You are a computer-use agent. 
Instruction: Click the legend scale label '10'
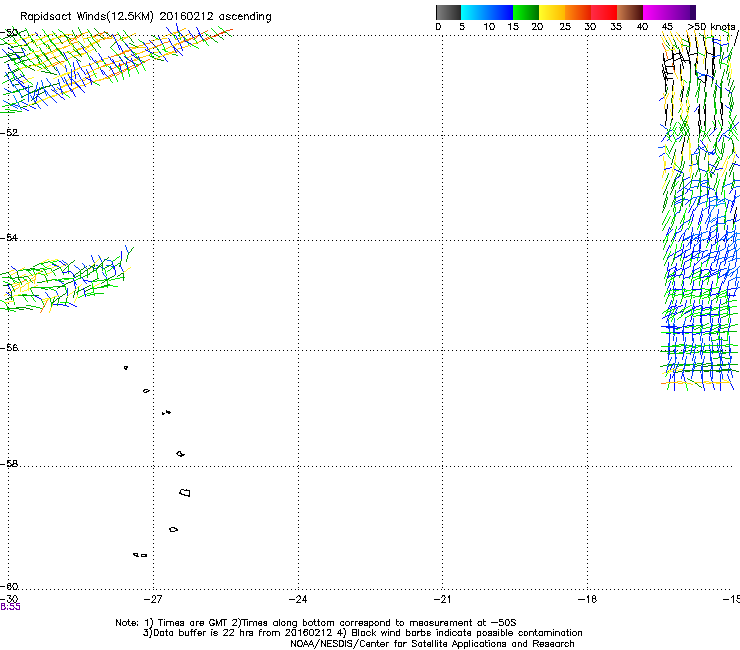tap(489, 27)
